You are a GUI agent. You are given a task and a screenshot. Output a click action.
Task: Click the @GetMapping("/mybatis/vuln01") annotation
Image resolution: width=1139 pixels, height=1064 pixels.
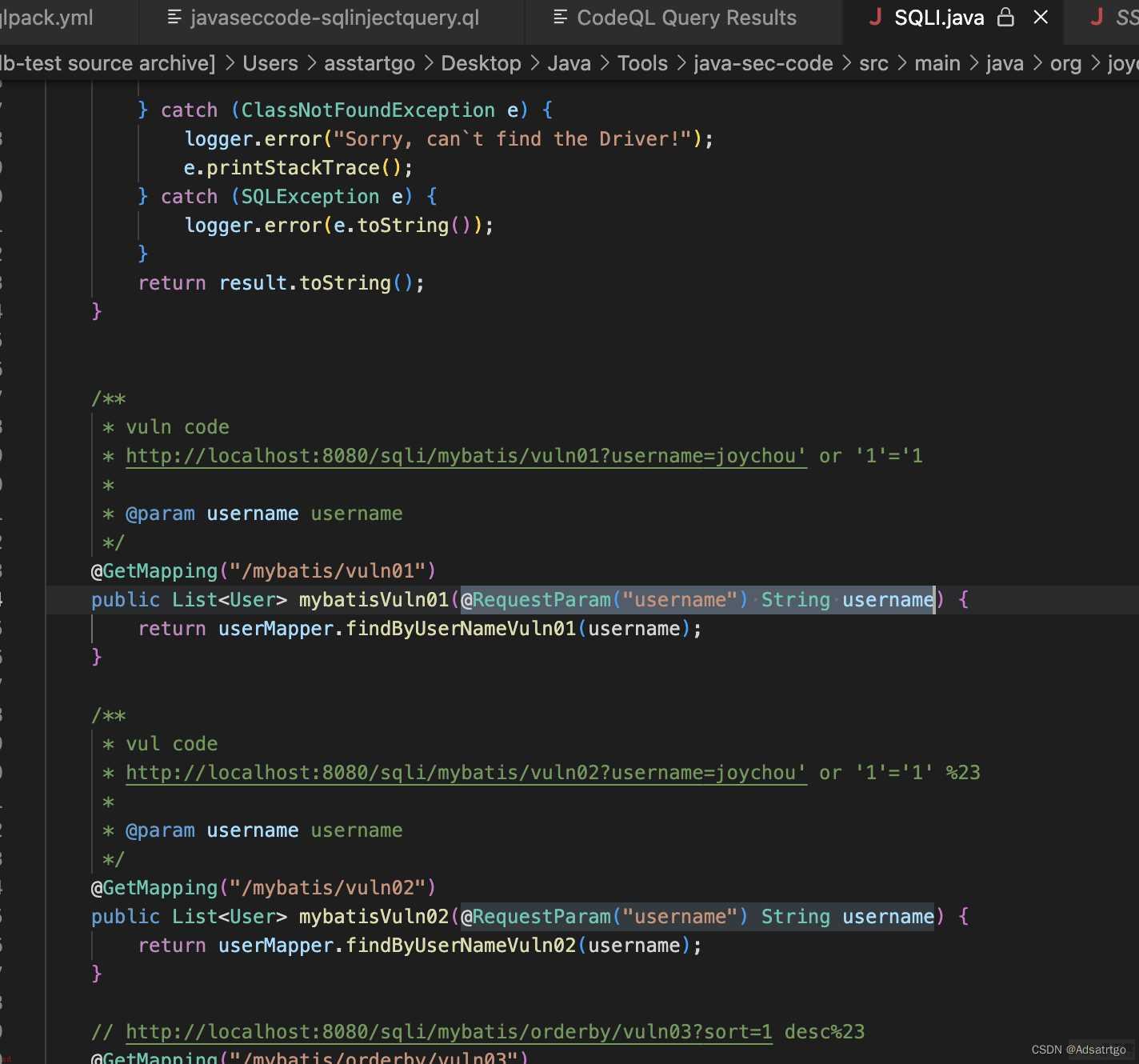pyautogui.click(x=263, y=571)
